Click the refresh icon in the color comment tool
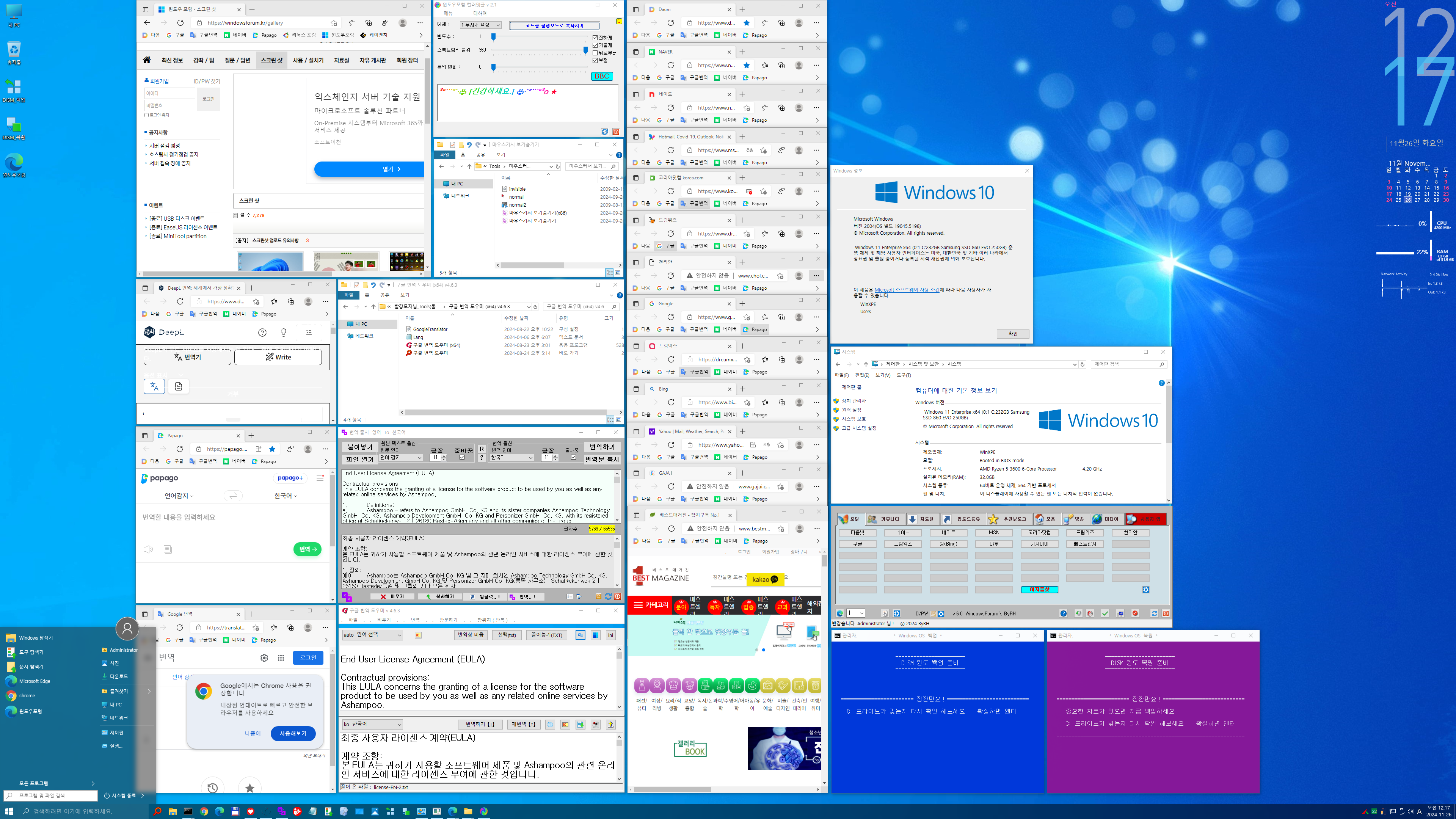Viewport: 1456px width, 819px height. click(x=604, y=132)
